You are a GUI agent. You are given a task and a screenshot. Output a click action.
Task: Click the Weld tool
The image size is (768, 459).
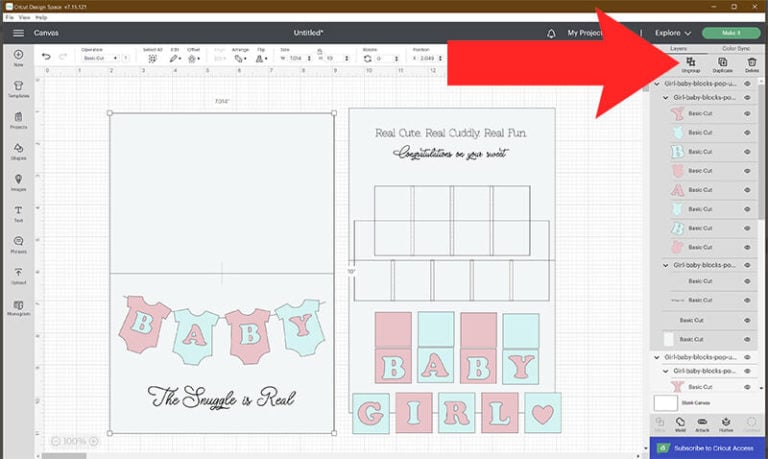click(x=680, y=422)
